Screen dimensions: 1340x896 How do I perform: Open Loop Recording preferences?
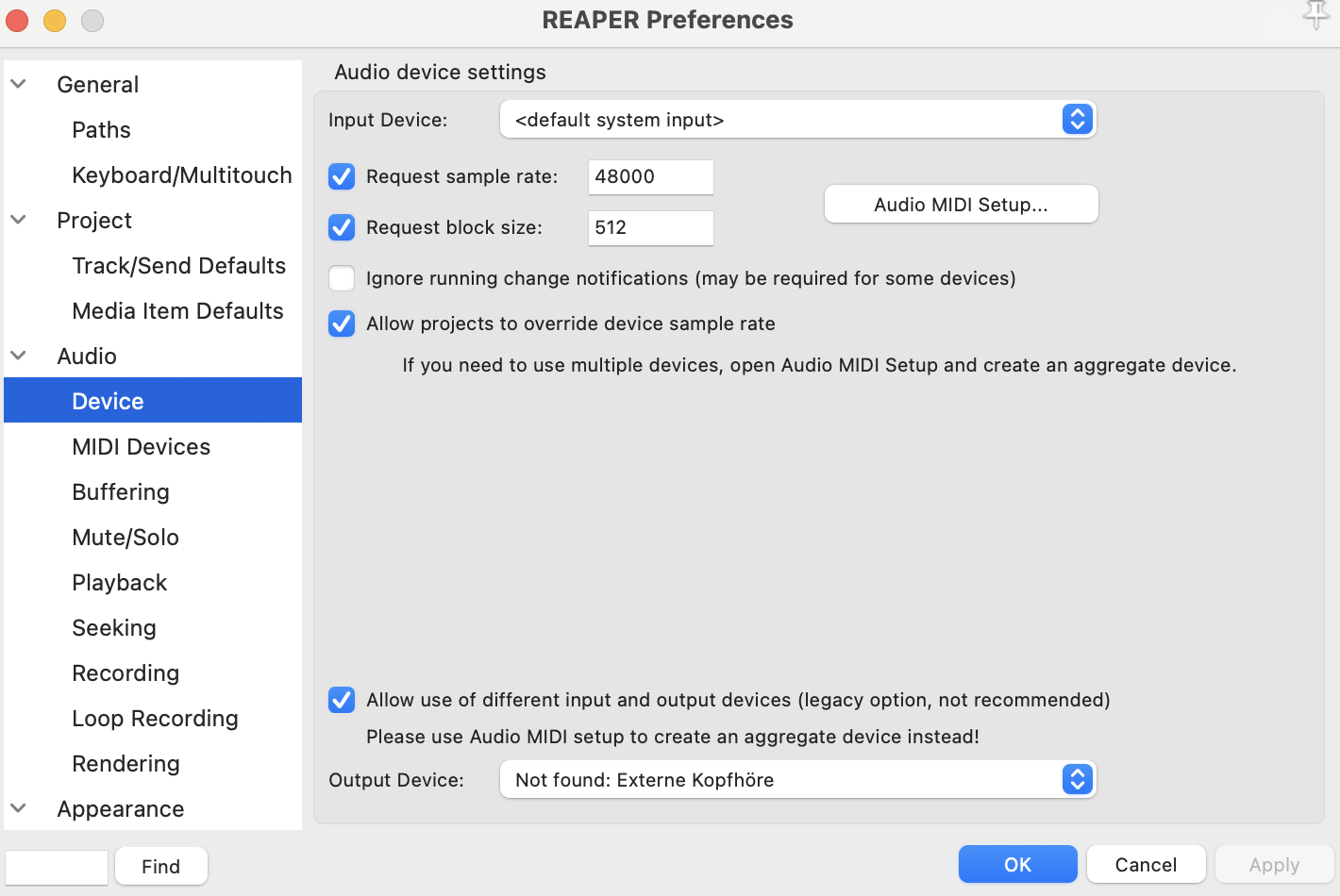156,718
